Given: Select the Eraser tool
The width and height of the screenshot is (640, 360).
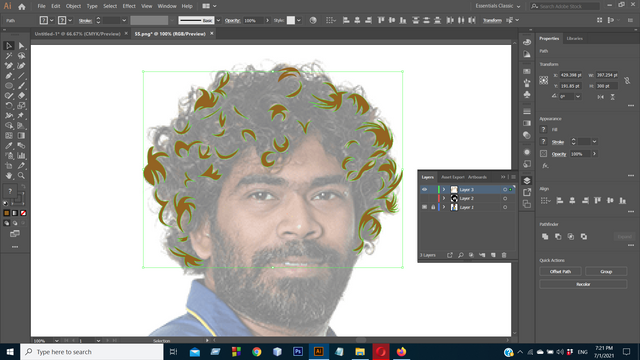Looking at the screenshot, I should pos(21,96).
